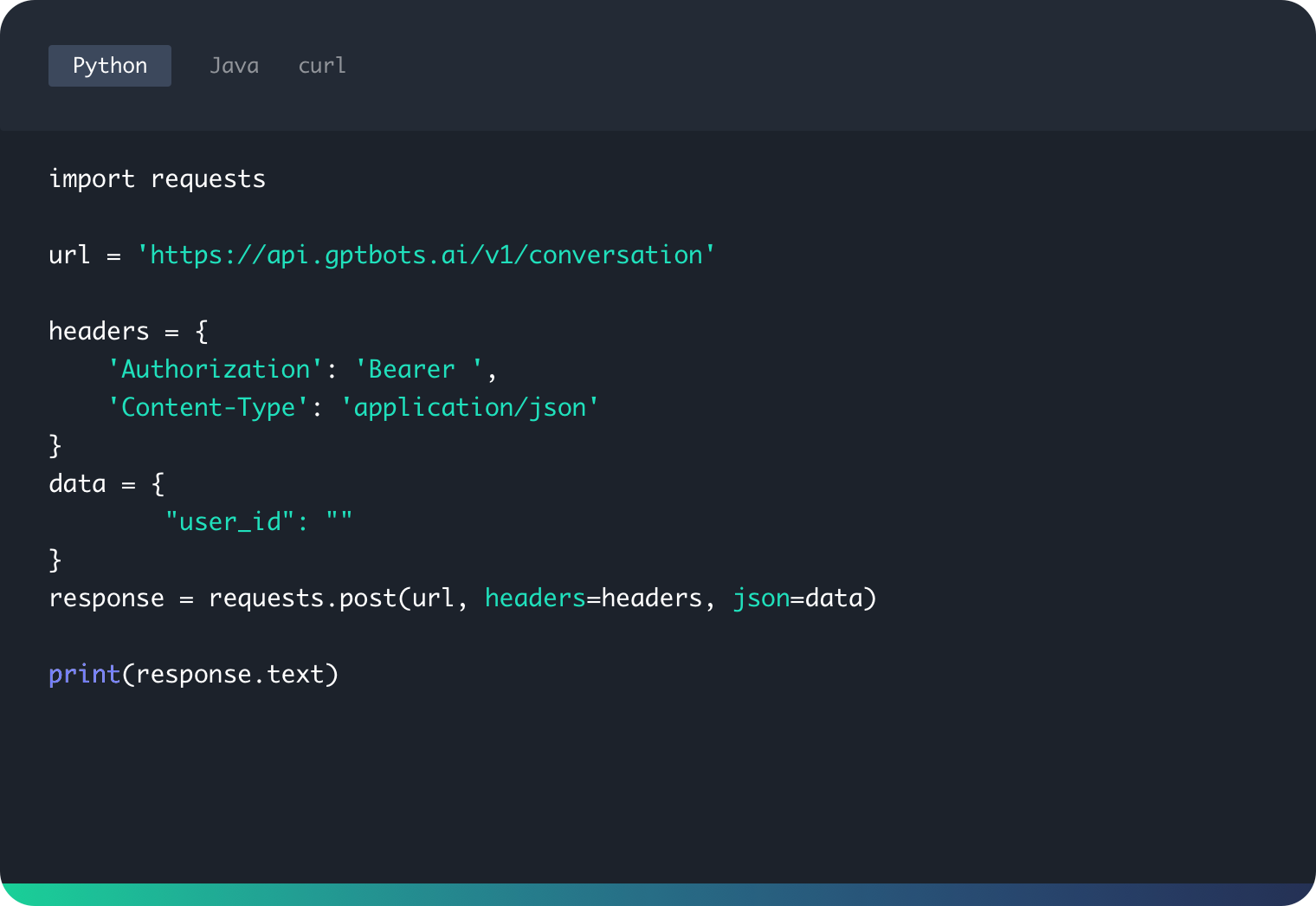The width and height of the screenshot is (1316, 906).
Task: Switch to the Java tab
Action: pos(235,65)
